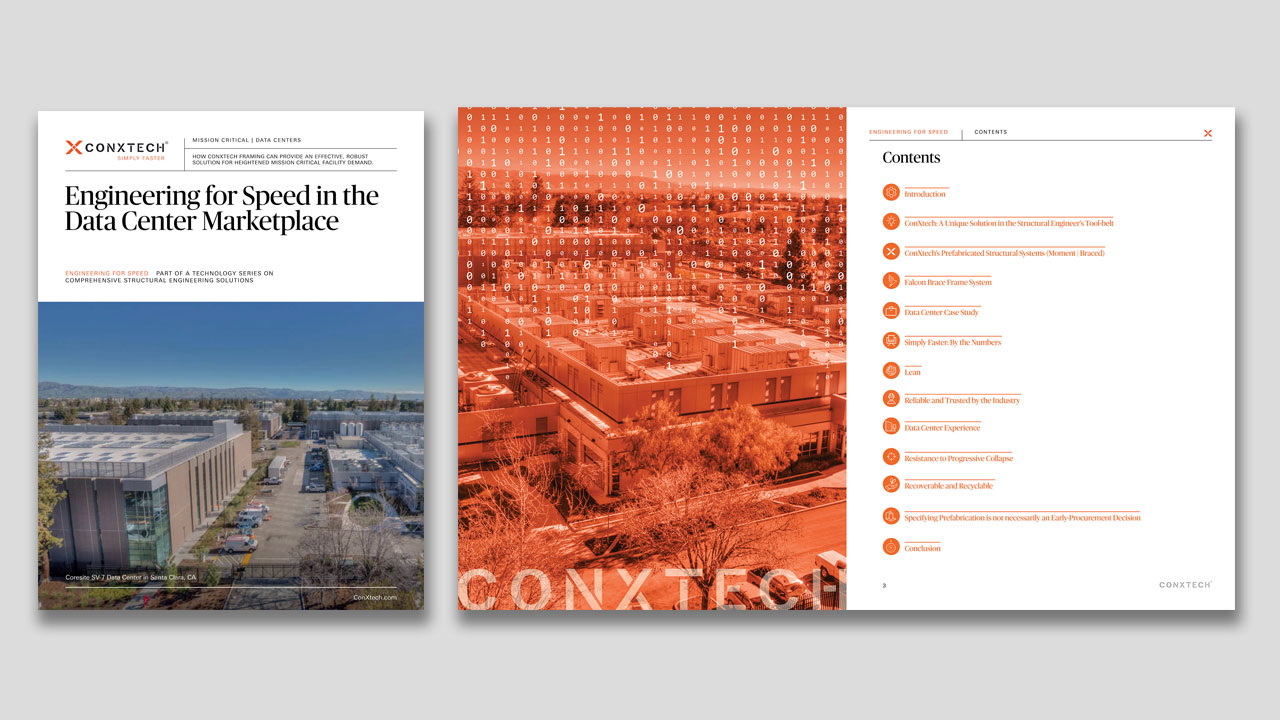The image size is (1280, 720).
Task: Click the ConXtech Simply Faster logo
Action: 116,149
